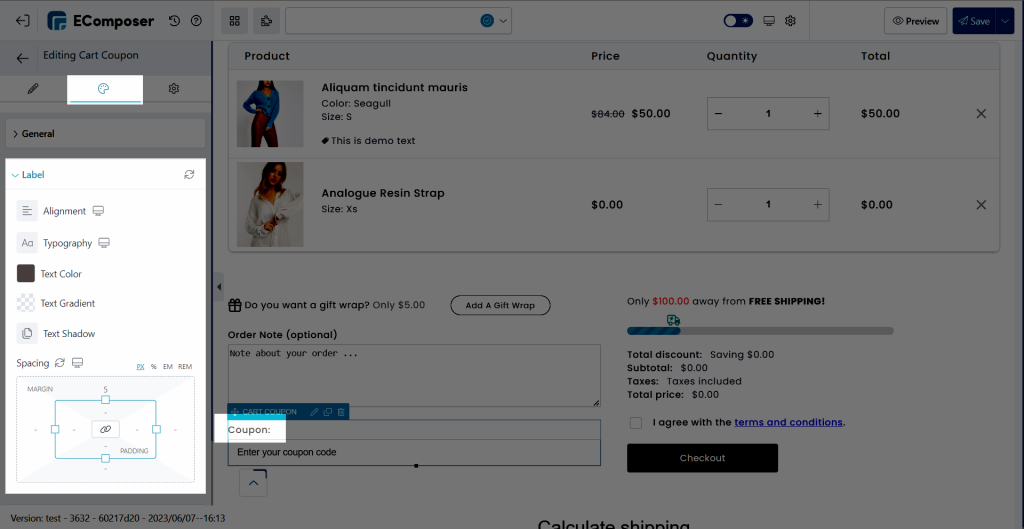The image size is (1024, 529).
Task: Check the terms and conditions checkbox
Action: click(x=635, y=423)
